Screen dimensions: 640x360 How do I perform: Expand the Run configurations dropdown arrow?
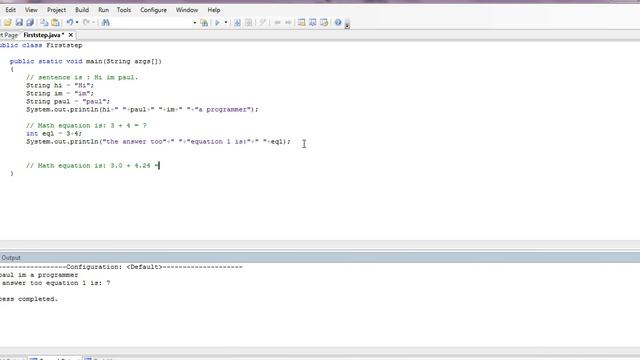pos(226,22)
